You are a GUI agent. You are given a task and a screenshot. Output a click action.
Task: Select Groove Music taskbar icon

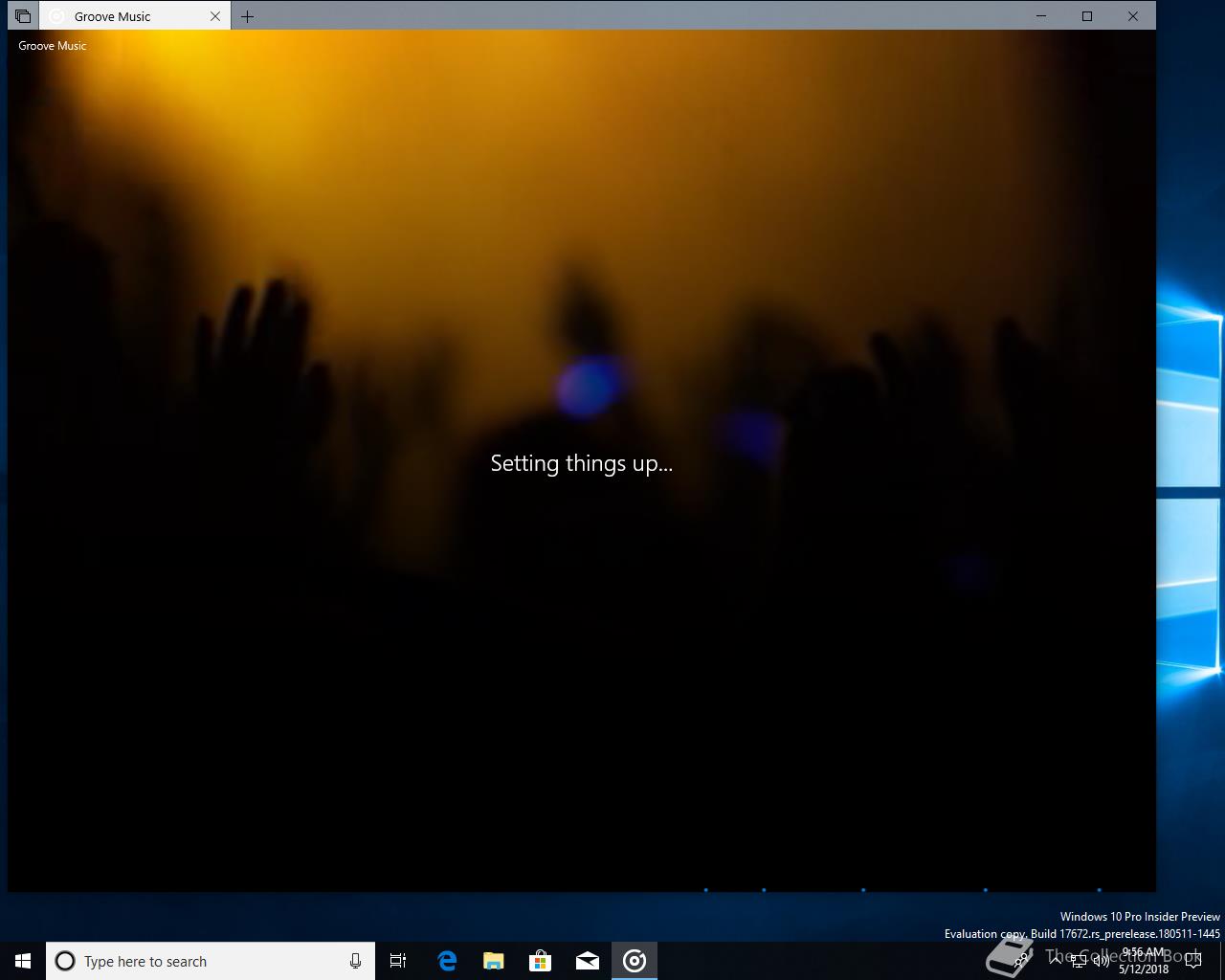635,961
